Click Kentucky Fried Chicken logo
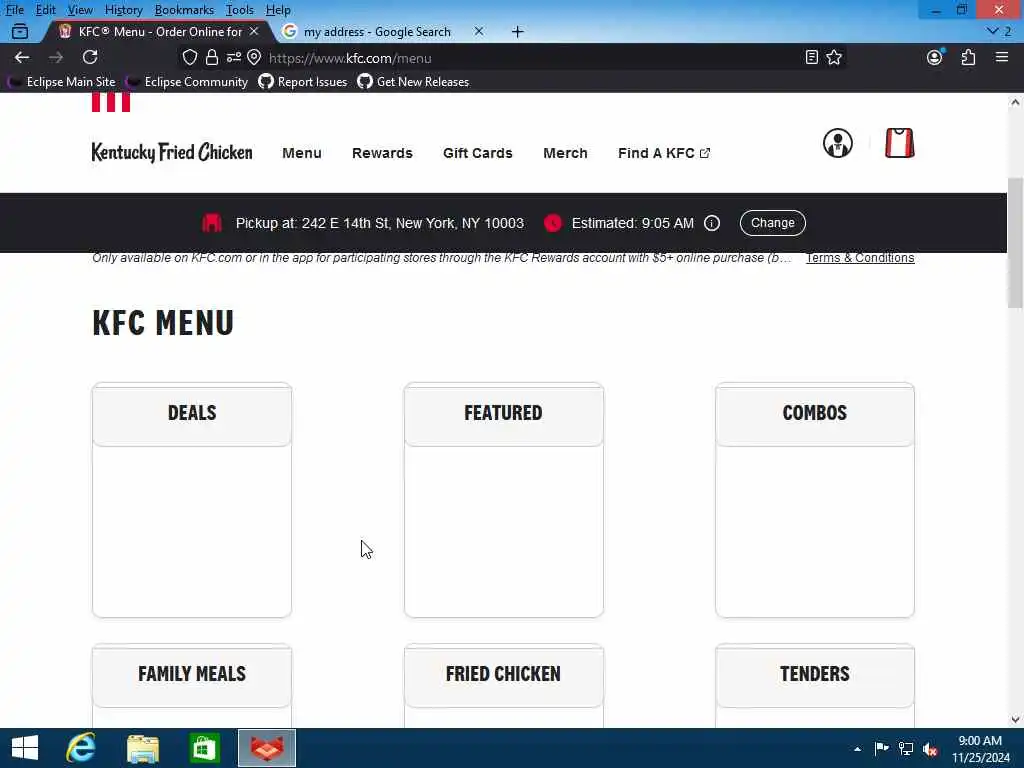1024x768 pixels. pos(172,152)
